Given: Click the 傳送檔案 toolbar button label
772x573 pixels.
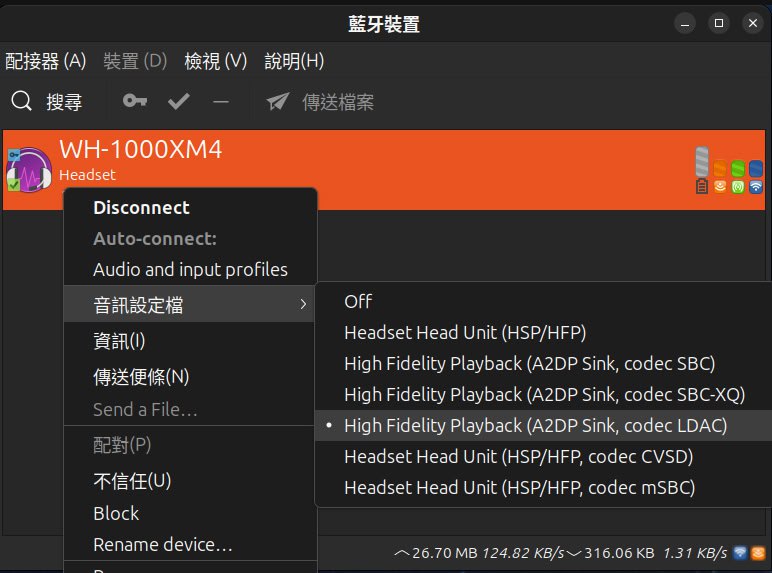Looking at the screenshot, I should pyautogui.click(x=338, y=102).
